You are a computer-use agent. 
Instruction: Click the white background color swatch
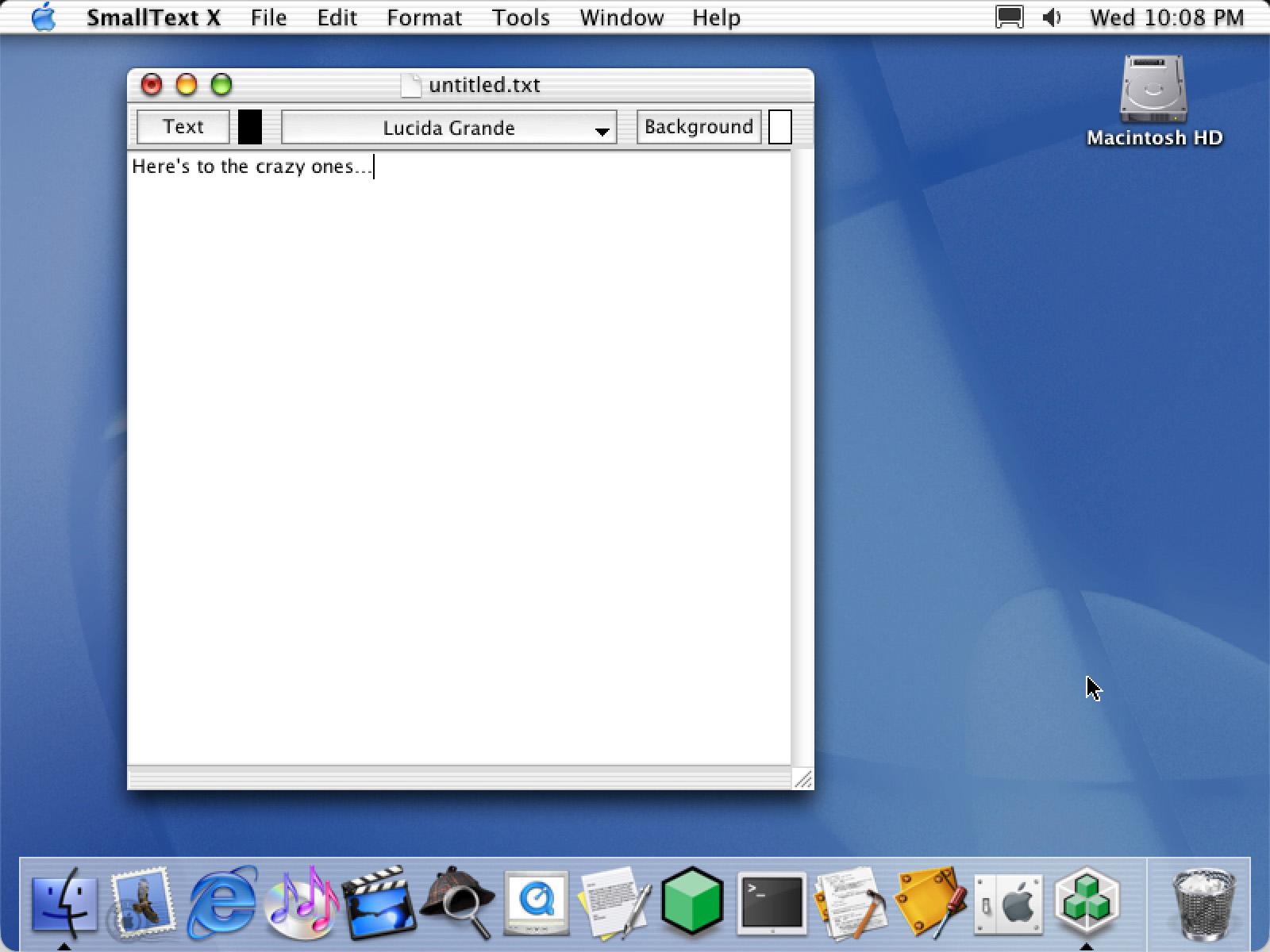click(x=780, y=127)
